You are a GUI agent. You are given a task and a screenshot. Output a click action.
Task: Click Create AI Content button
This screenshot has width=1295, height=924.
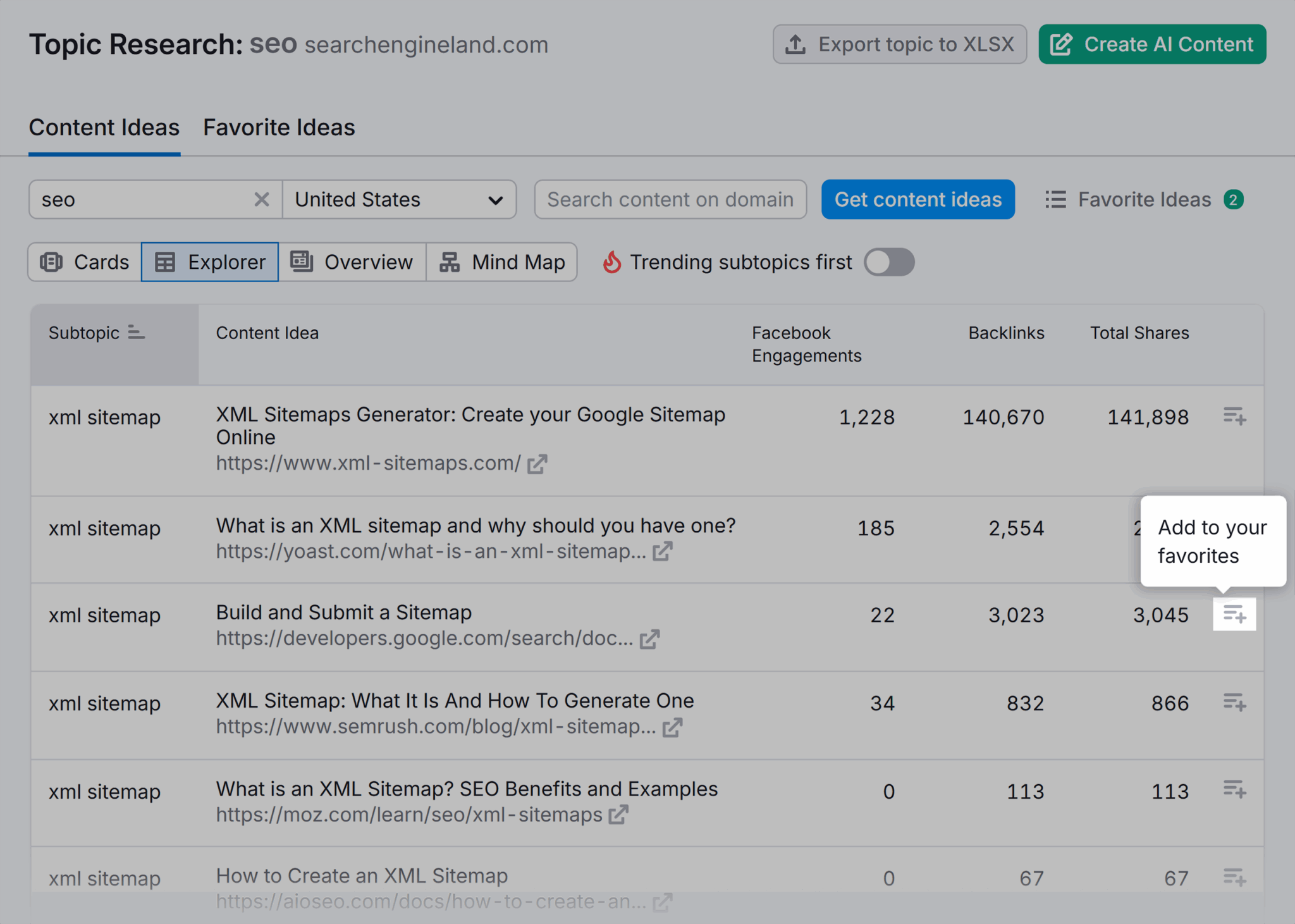(1152, 44)
